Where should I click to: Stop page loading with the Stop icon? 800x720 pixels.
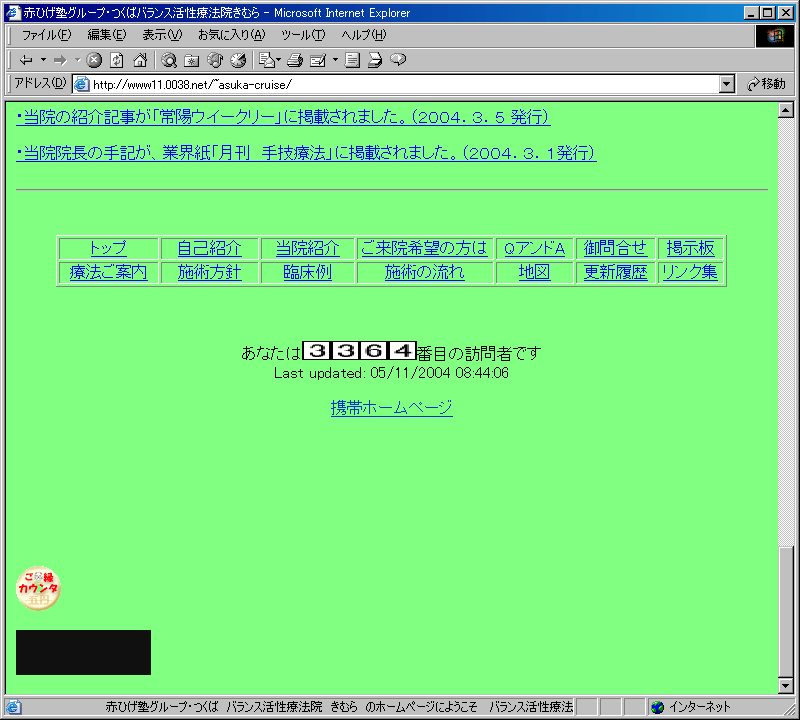coord(94,60)
